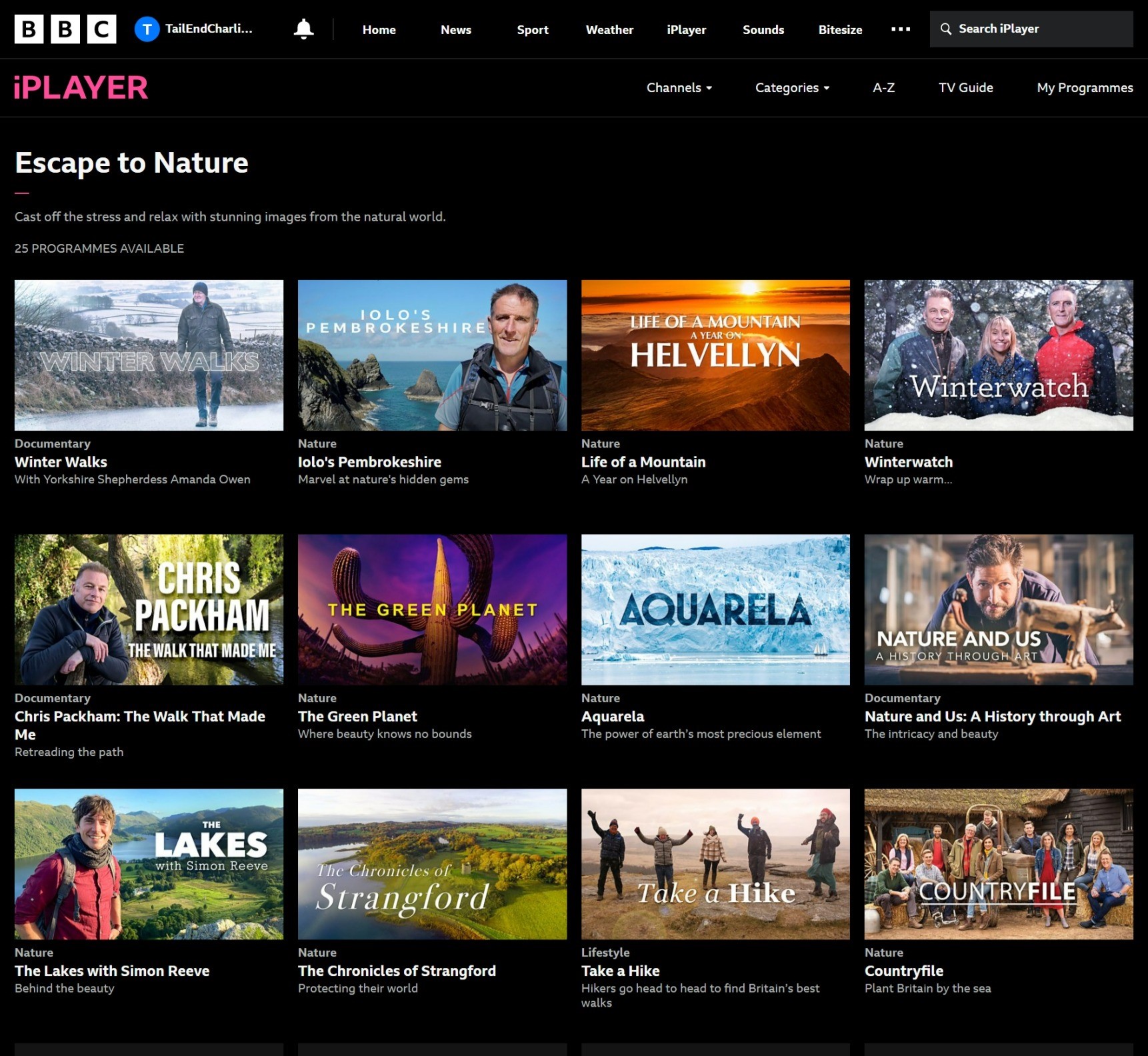Viewport: 1148px width, 1056px height.
Task: Open the notifications bell
Action: pos(303,29)
